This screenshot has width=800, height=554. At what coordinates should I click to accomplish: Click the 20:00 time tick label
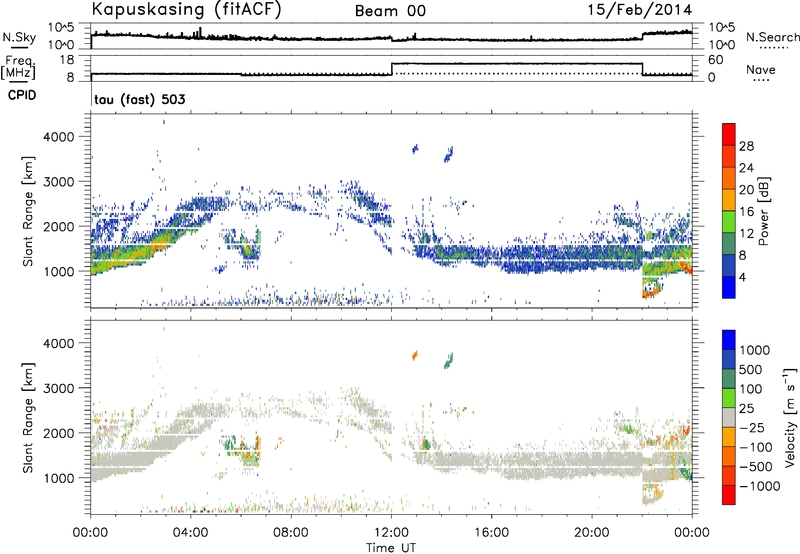[592, 533]
